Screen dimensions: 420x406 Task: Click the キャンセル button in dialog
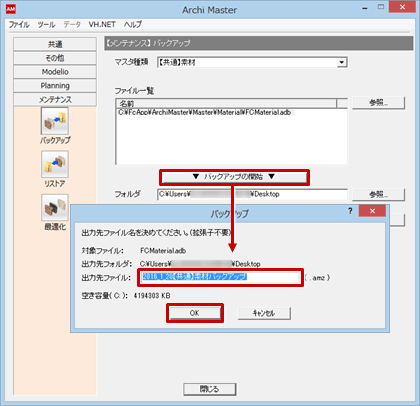pos(264,313)
